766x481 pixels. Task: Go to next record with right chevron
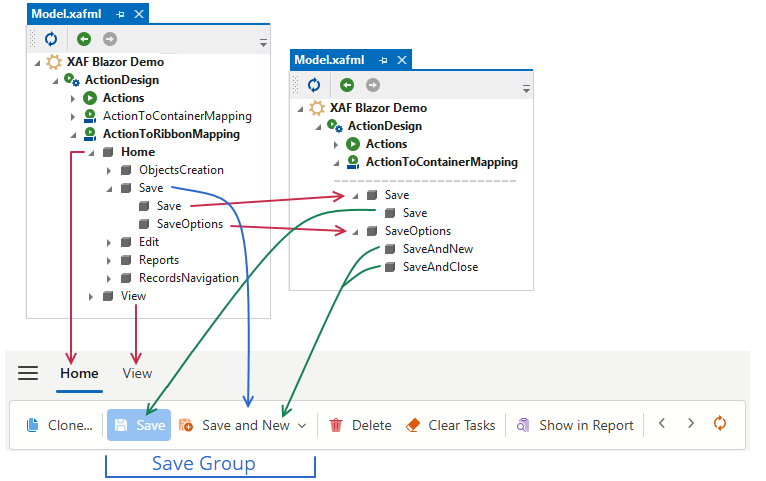(x=691, y=424)
